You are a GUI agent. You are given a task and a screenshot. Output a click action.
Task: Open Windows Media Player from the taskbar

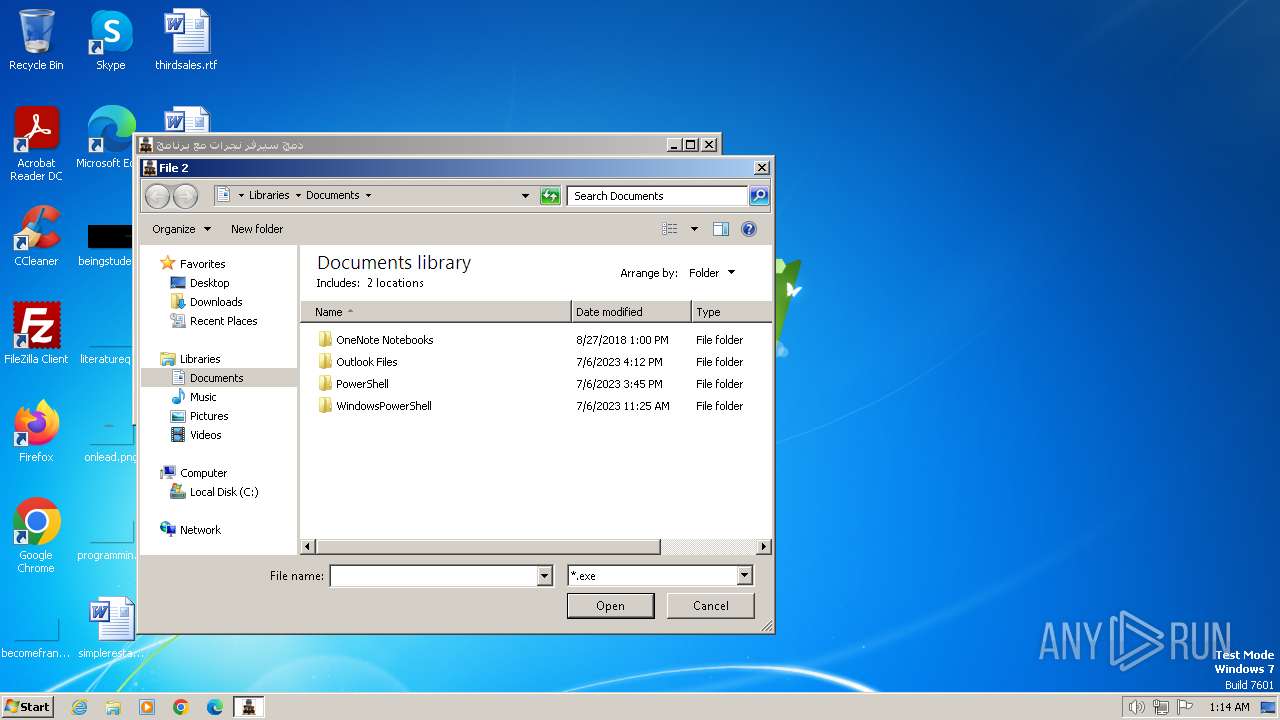click(x=147, y=707)
